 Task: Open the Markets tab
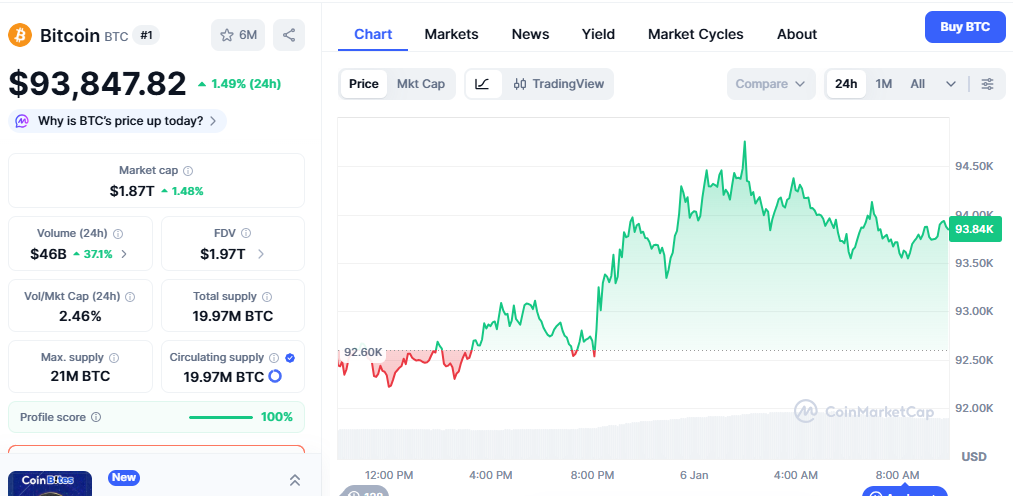(x=452, y=34)
